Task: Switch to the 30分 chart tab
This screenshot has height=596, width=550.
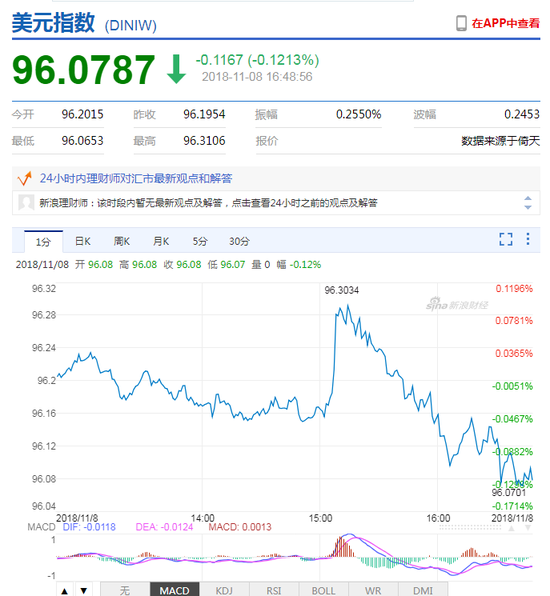Action: (239, 241)
